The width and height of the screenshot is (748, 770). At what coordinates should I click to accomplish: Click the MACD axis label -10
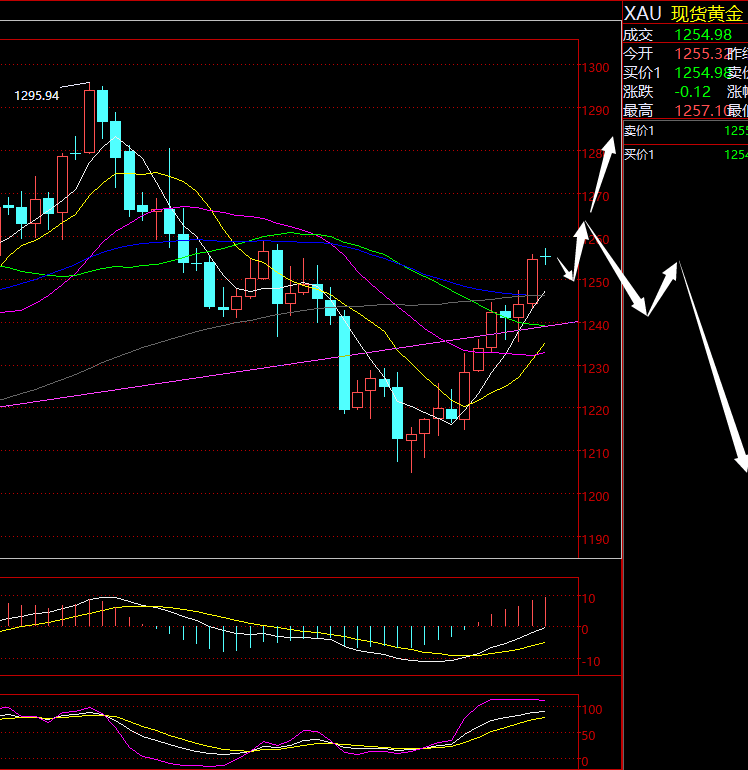point(591,661)
